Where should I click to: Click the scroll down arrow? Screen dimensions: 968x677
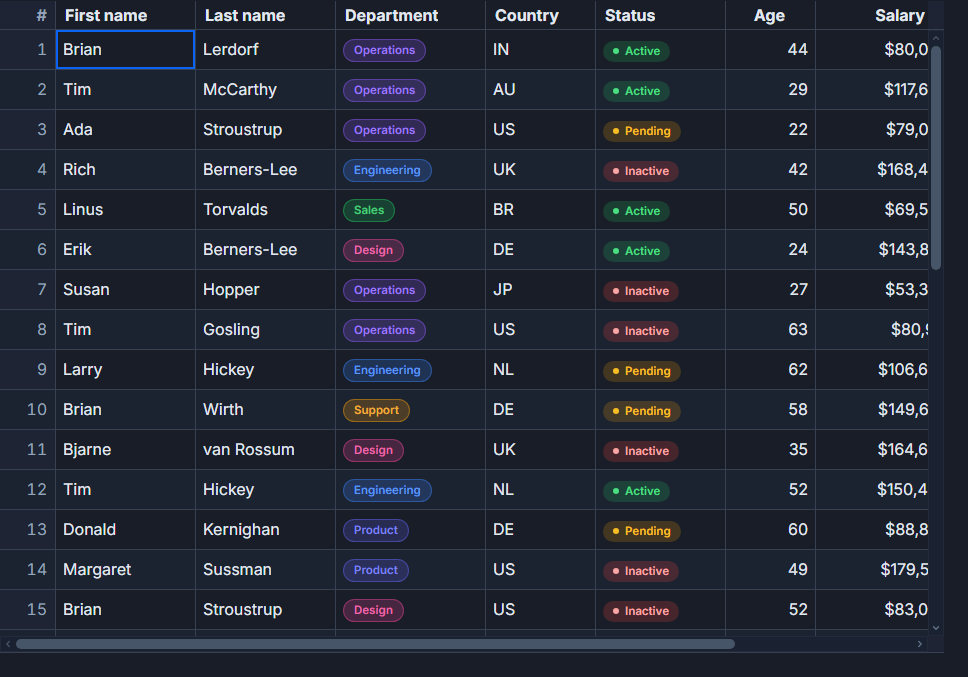pyautogui.click(x=936, y=628)
